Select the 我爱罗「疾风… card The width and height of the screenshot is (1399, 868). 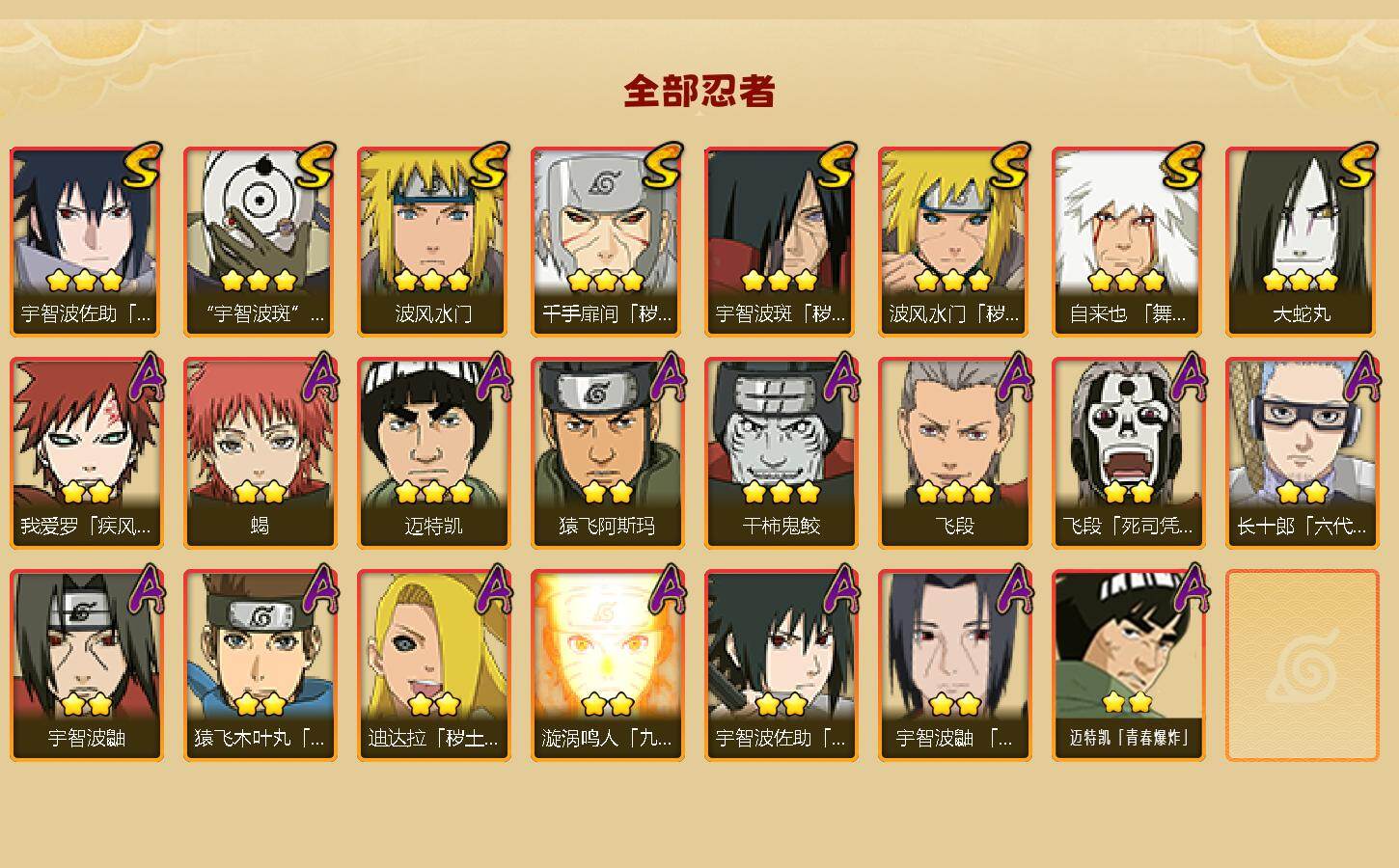86,454
